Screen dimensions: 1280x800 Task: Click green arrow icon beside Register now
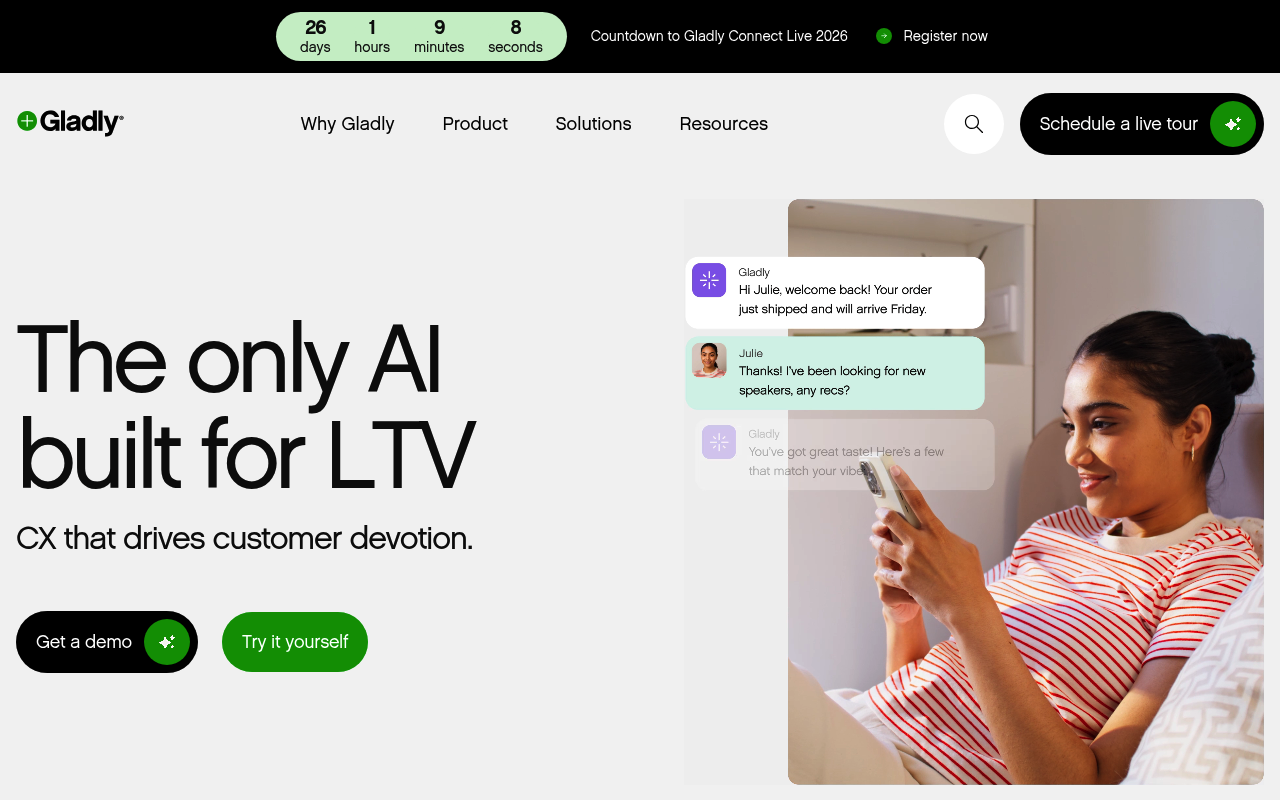884,36
